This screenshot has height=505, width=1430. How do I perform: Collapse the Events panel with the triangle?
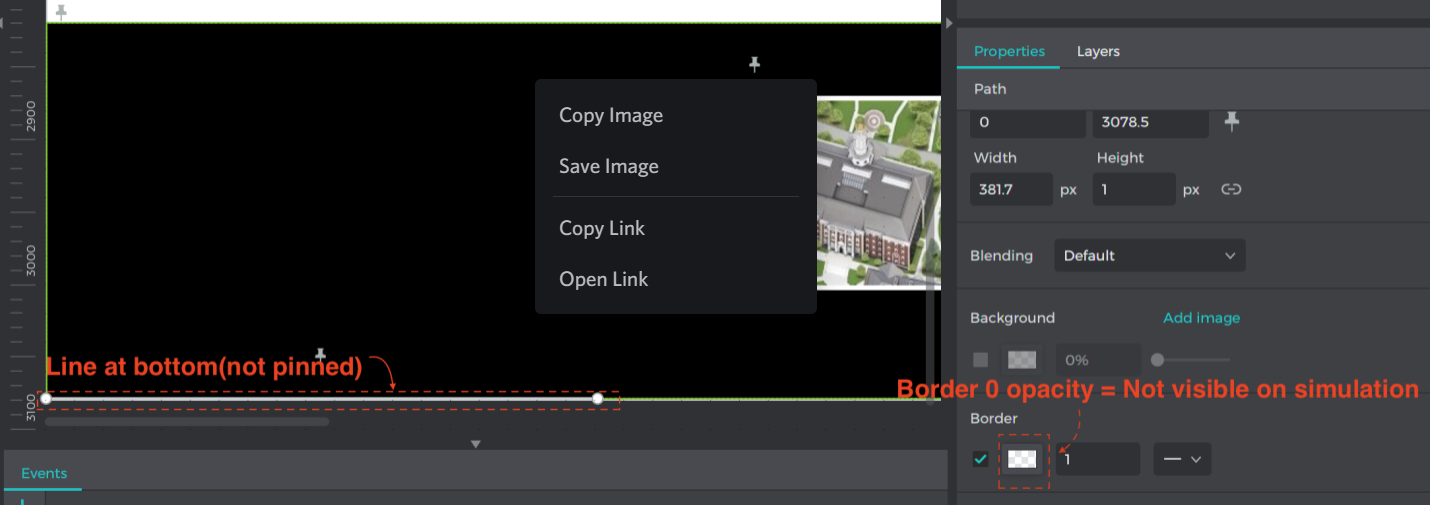pyautogui.click(x=476, y=444)
